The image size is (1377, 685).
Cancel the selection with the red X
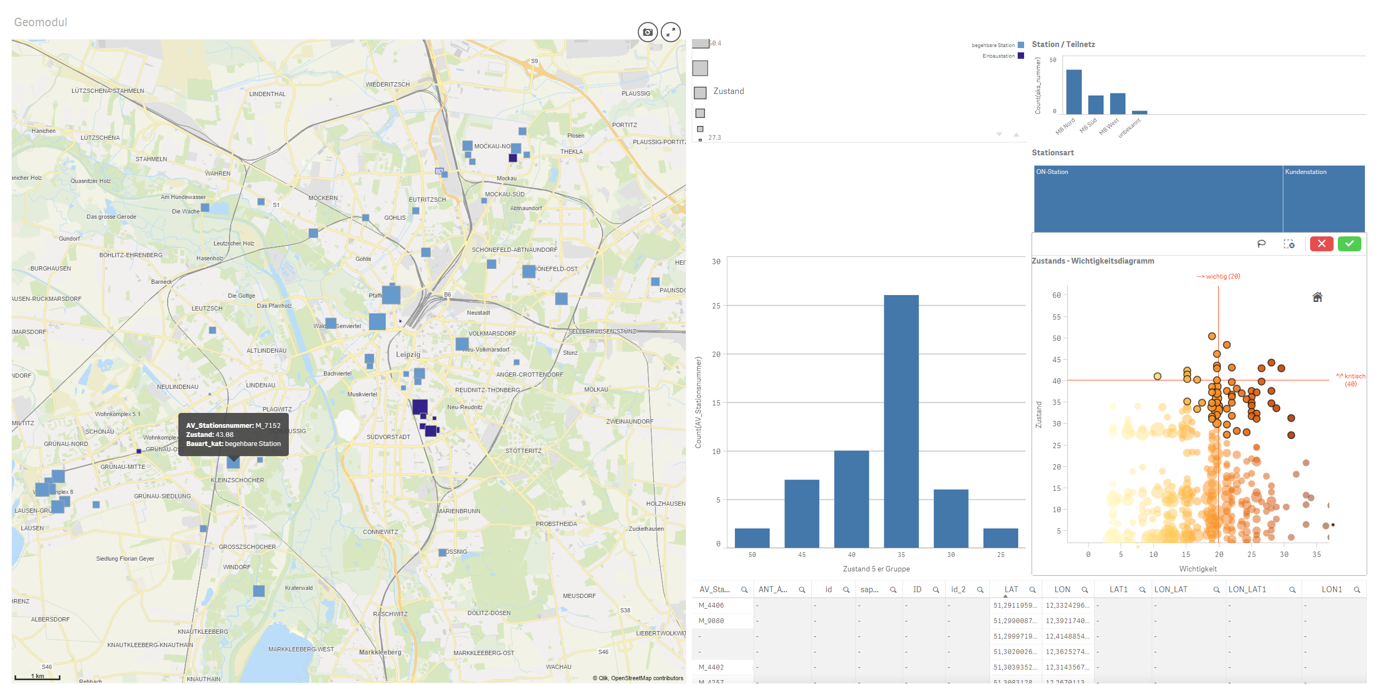click(1321, 244)
